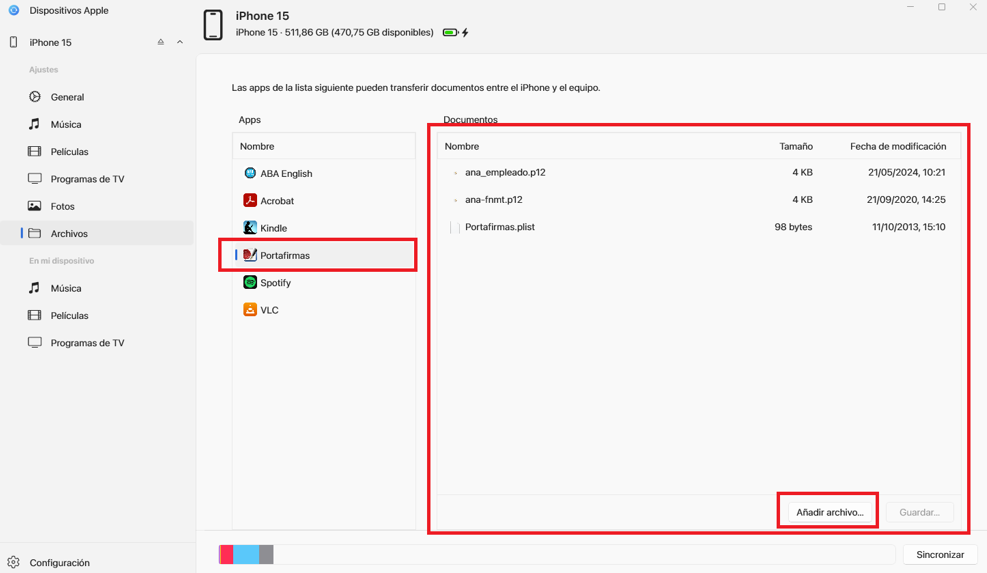Collapse the iPhone 15 sidebar section
This screenshot has height=573, width=987.
pos(180,42)
